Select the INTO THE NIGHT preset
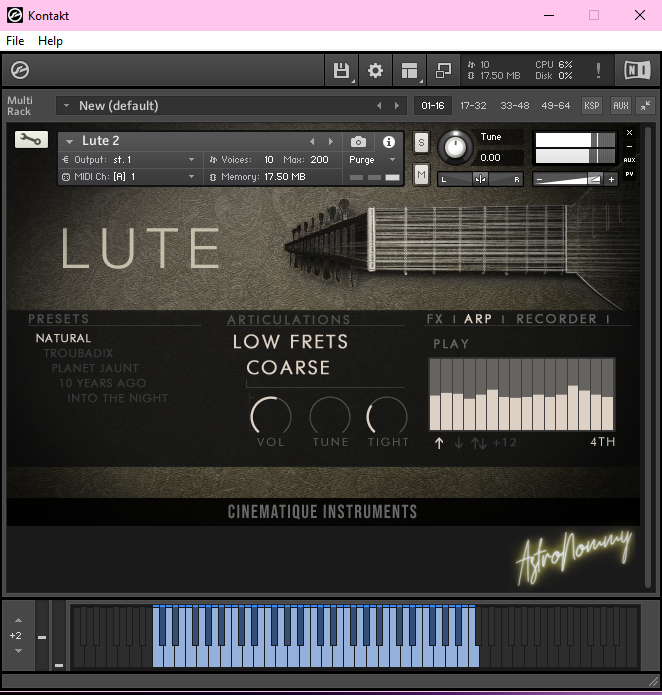Screen dimensions: 662x695 [x=117, y=398]
